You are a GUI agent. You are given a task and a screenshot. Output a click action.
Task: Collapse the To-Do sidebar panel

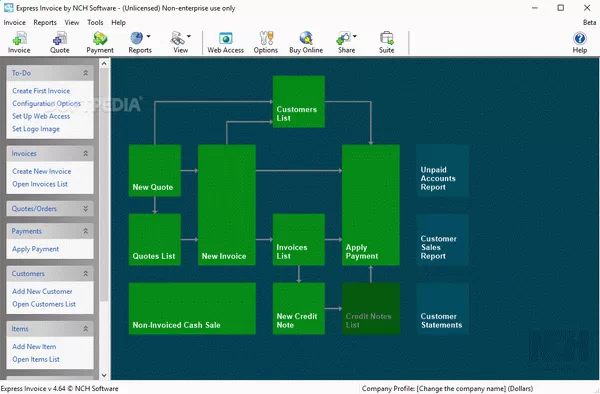[86, 73]
